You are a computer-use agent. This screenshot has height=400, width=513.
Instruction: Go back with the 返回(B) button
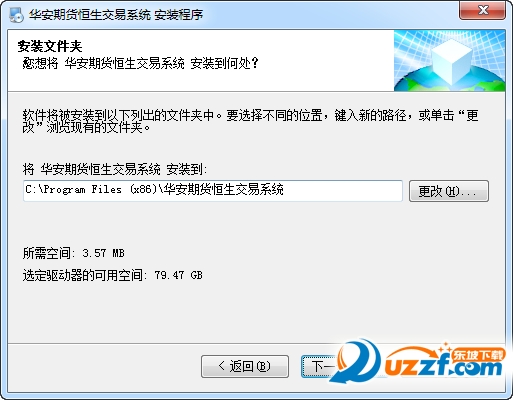pyautogui.click(x=245, y=366)
